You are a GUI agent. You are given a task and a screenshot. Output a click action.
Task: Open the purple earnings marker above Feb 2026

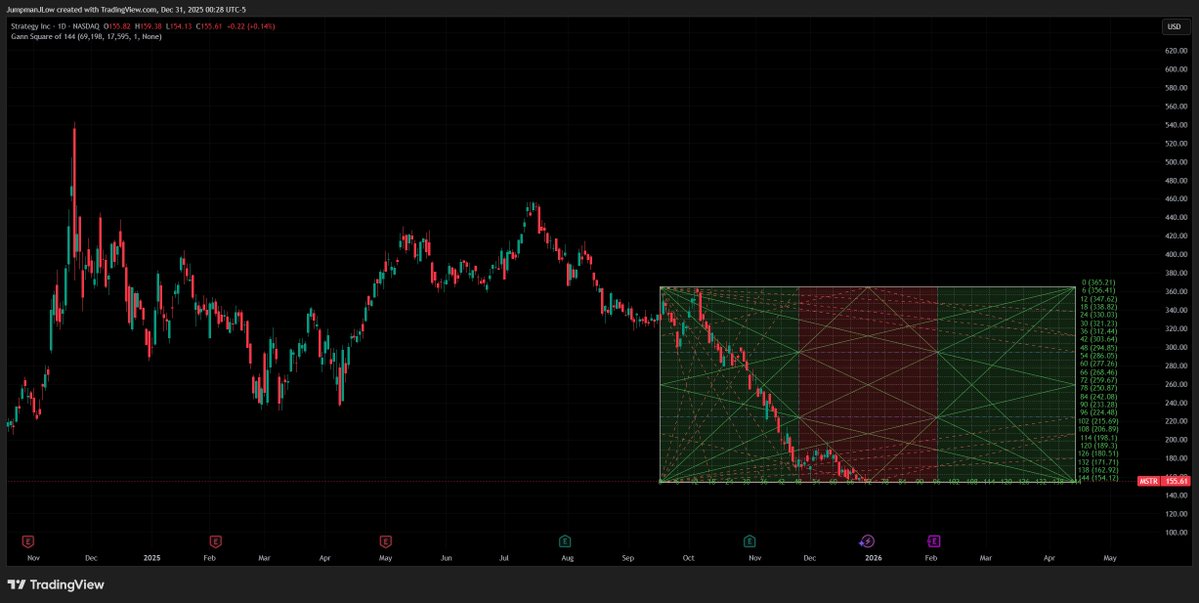tap(934, 541)
